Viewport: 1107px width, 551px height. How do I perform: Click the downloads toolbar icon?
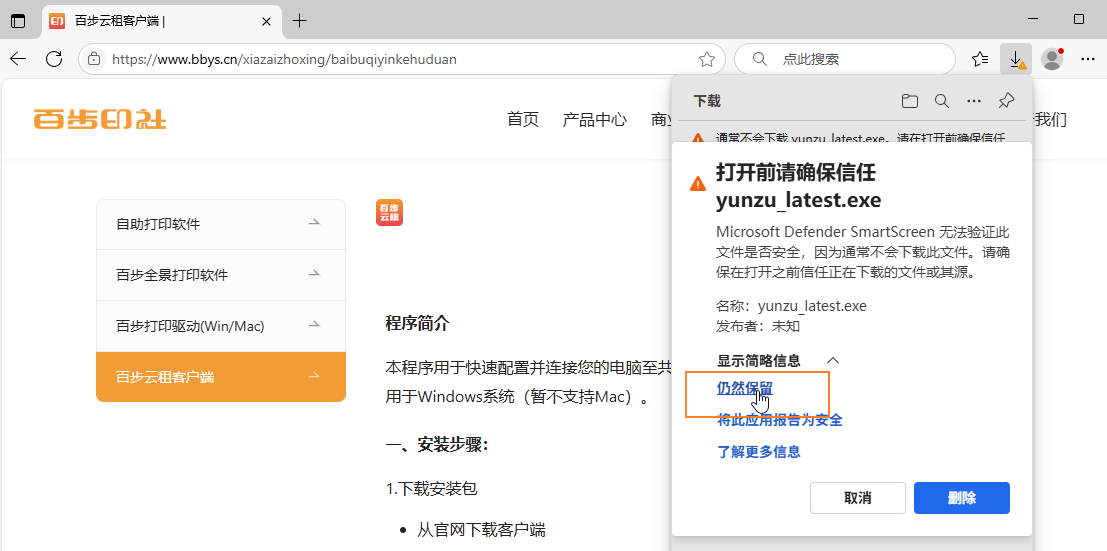click(1016, 59)
